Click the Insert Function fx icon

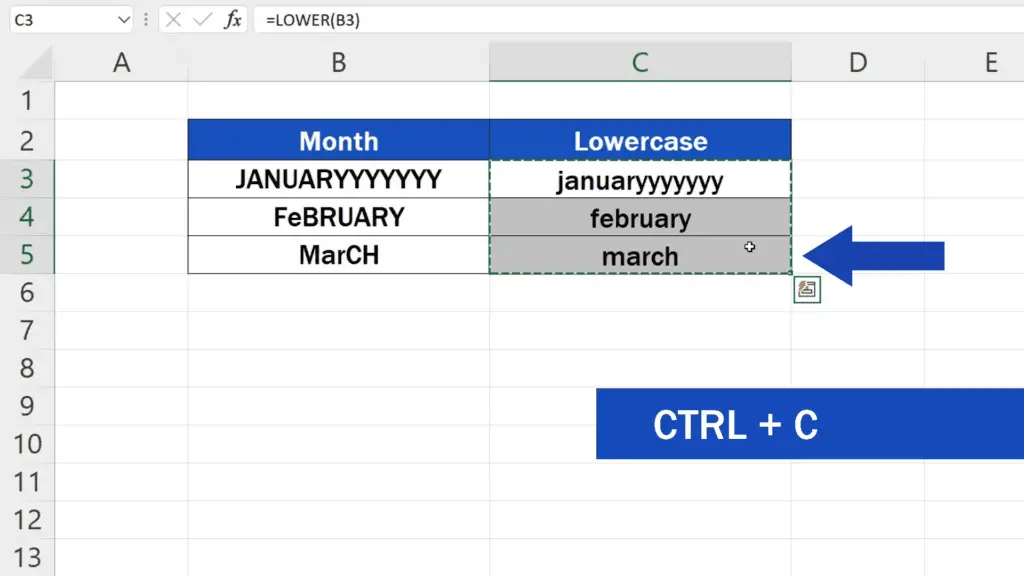232,20
